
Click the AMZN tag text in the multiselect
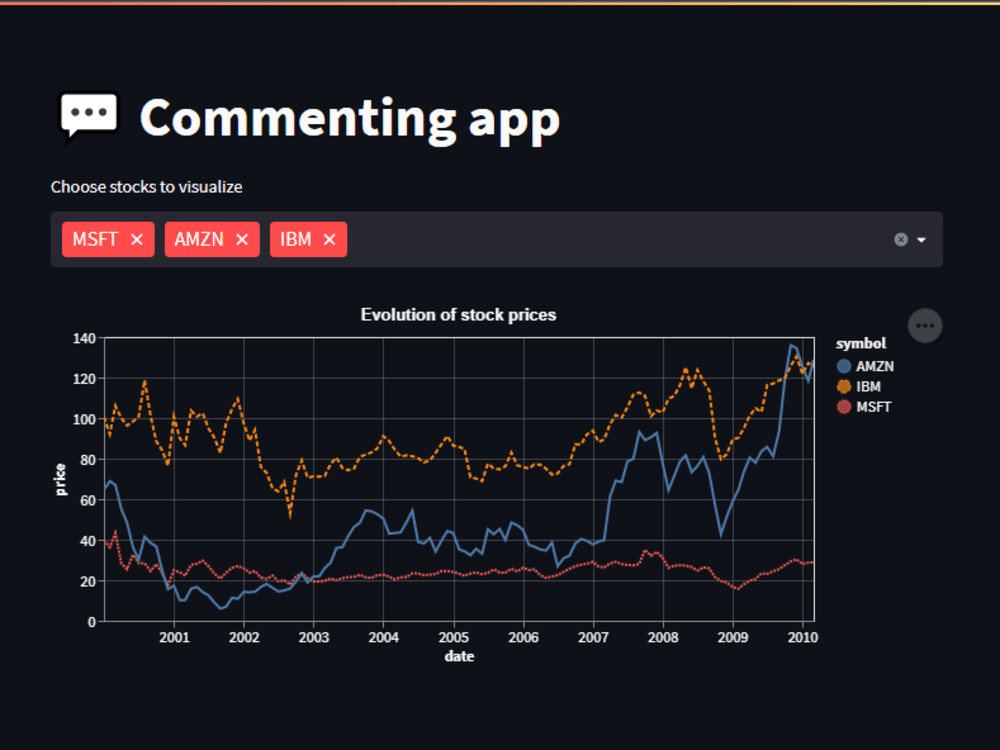199,240
